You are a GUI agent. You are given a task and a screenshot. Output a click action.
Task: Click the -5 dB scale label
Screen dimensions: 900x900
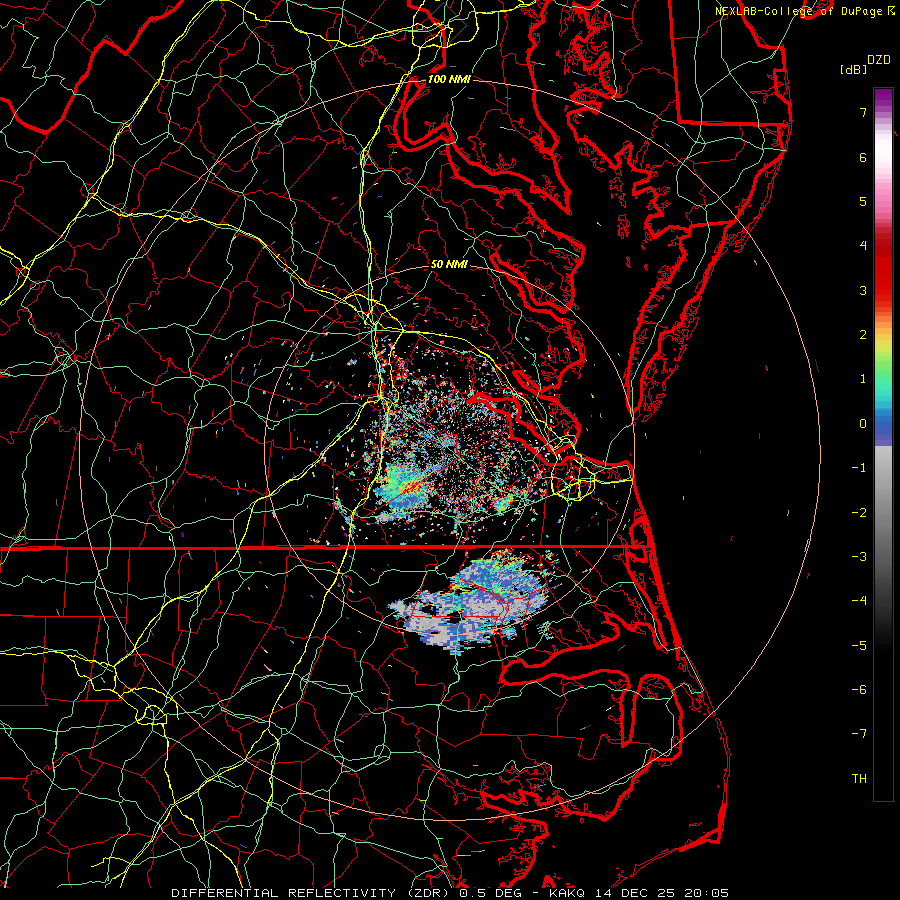(859, 646)
